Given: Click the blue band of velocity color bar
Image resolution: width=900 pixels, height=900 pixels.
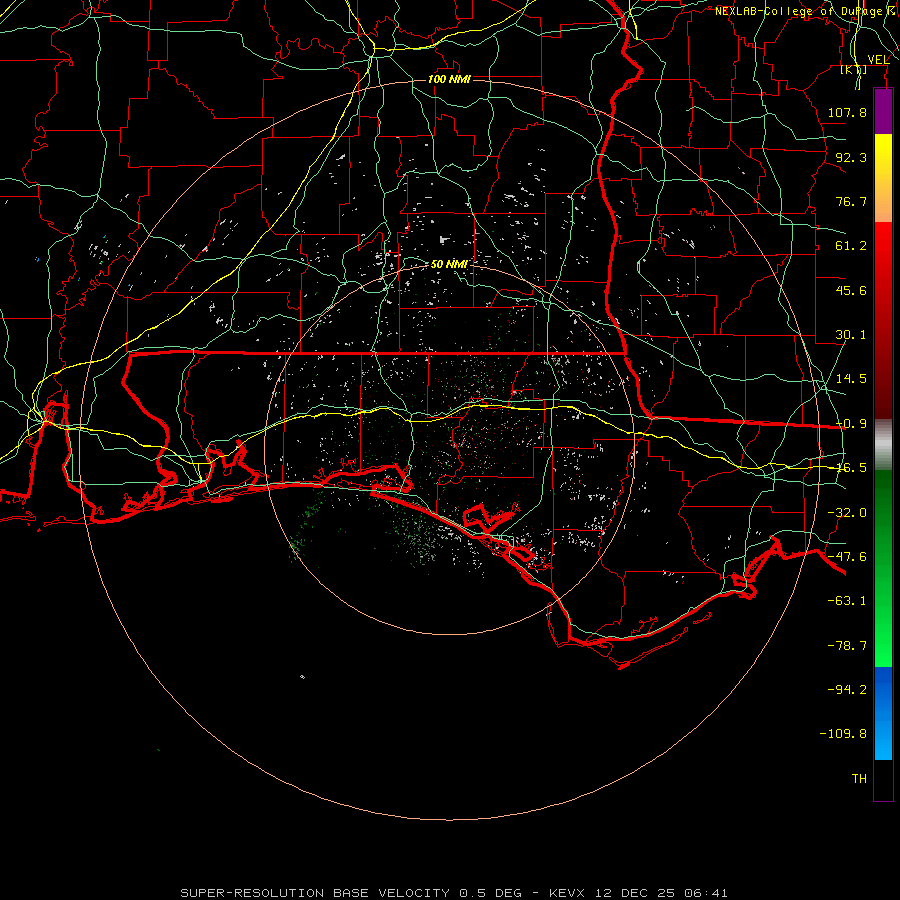Looking at the screenshot, I should [883, 713].
